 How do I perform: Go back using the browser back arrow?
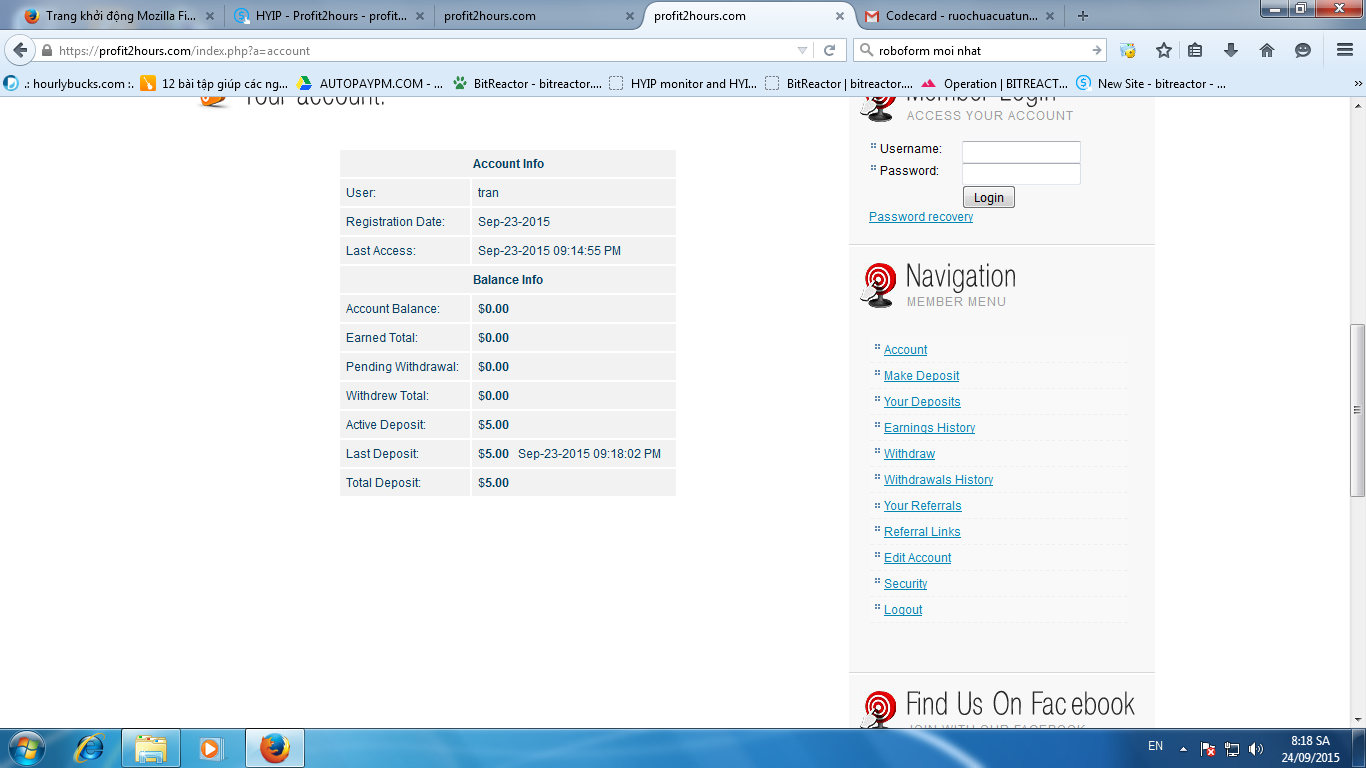click(x=20, y=50)
